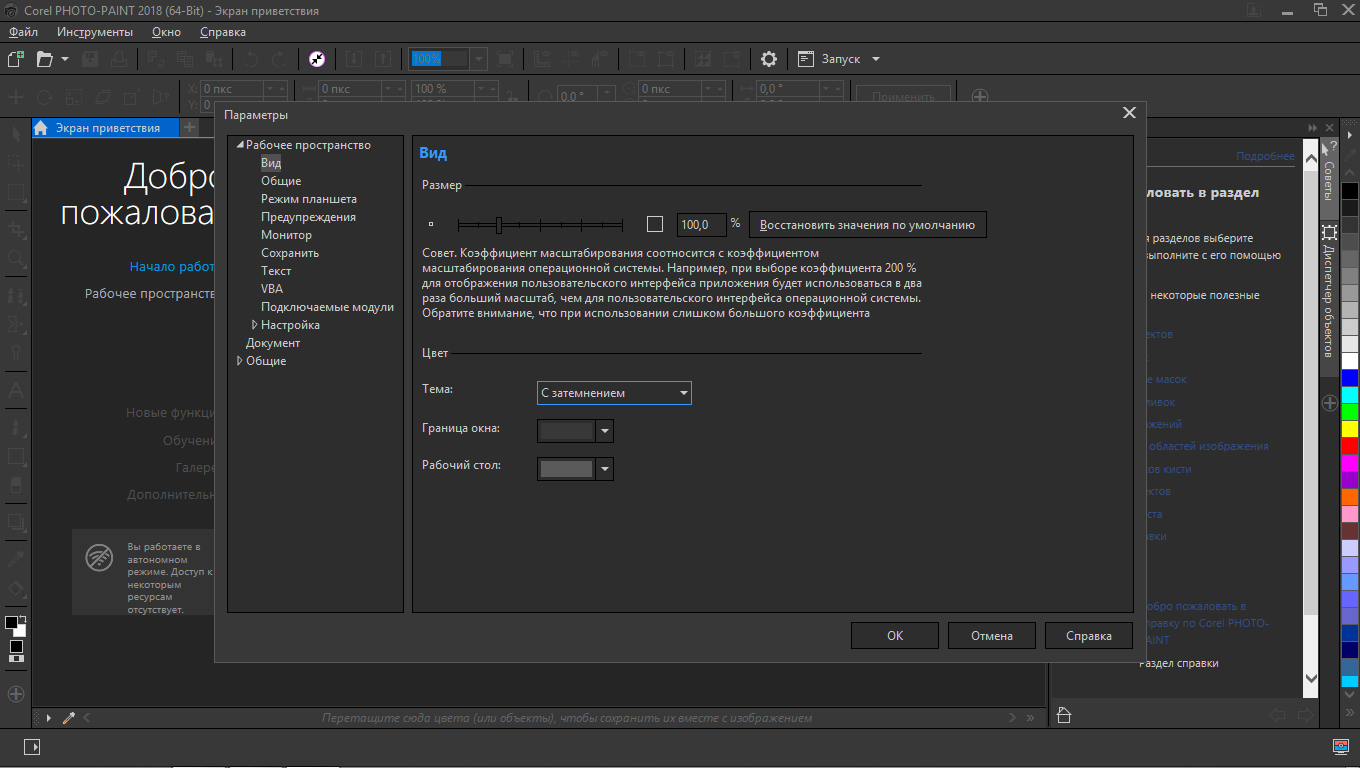Screen dimensions: 1360x768
Task: Click the Open folder icon in toolbar
Action: pos(45,59)
